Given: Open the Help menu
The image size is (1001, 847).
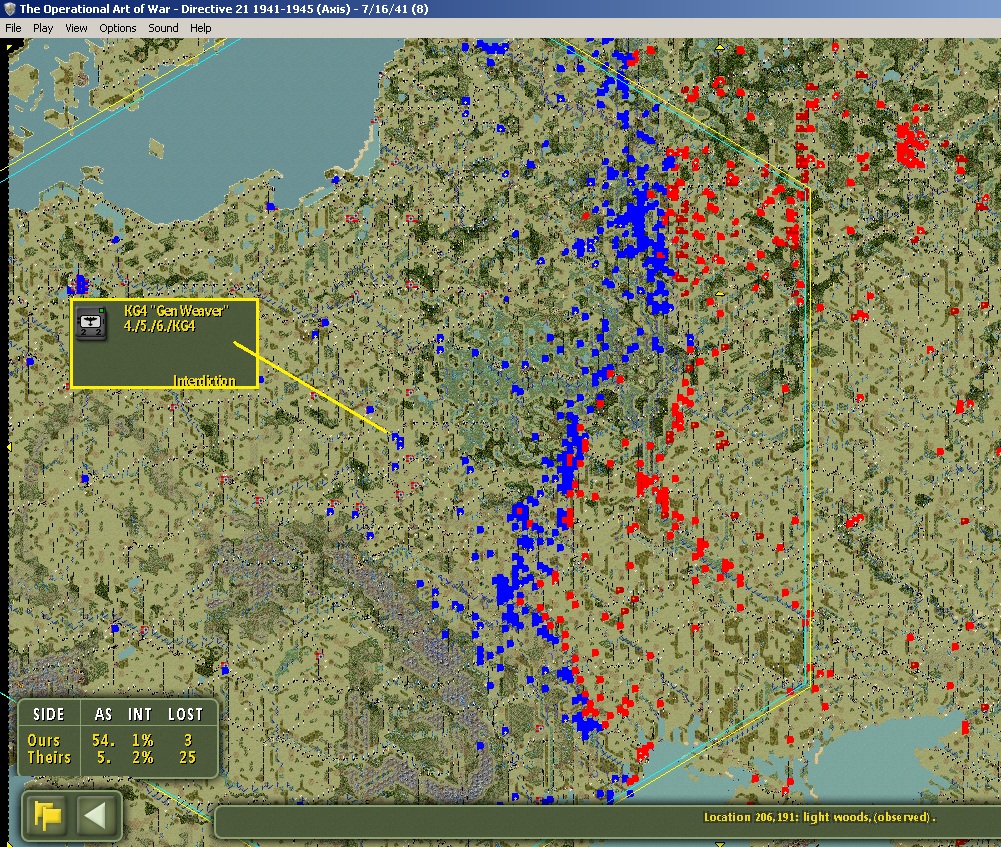Looking at the screenshot, I should (201, 28).
